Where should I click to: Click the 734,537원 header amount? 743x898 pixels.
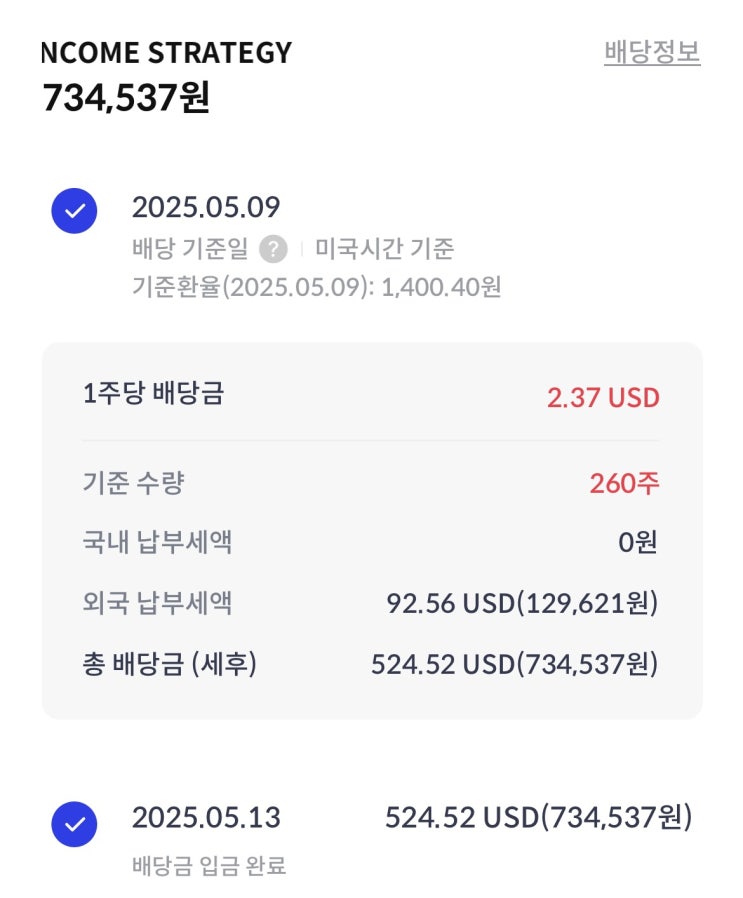[x=126, y=98]
